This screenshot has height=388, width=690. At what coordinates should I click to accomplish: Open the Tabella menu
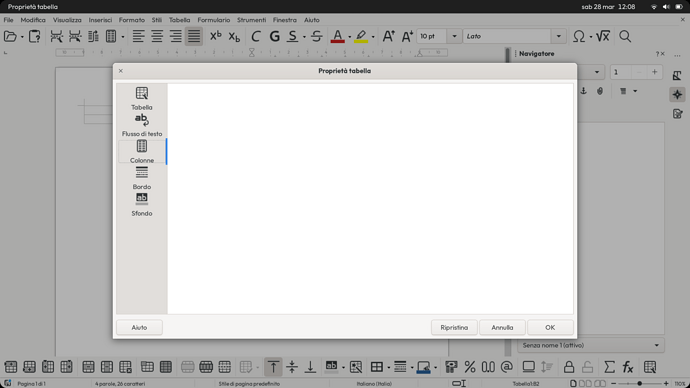click(x=180, y=20)
